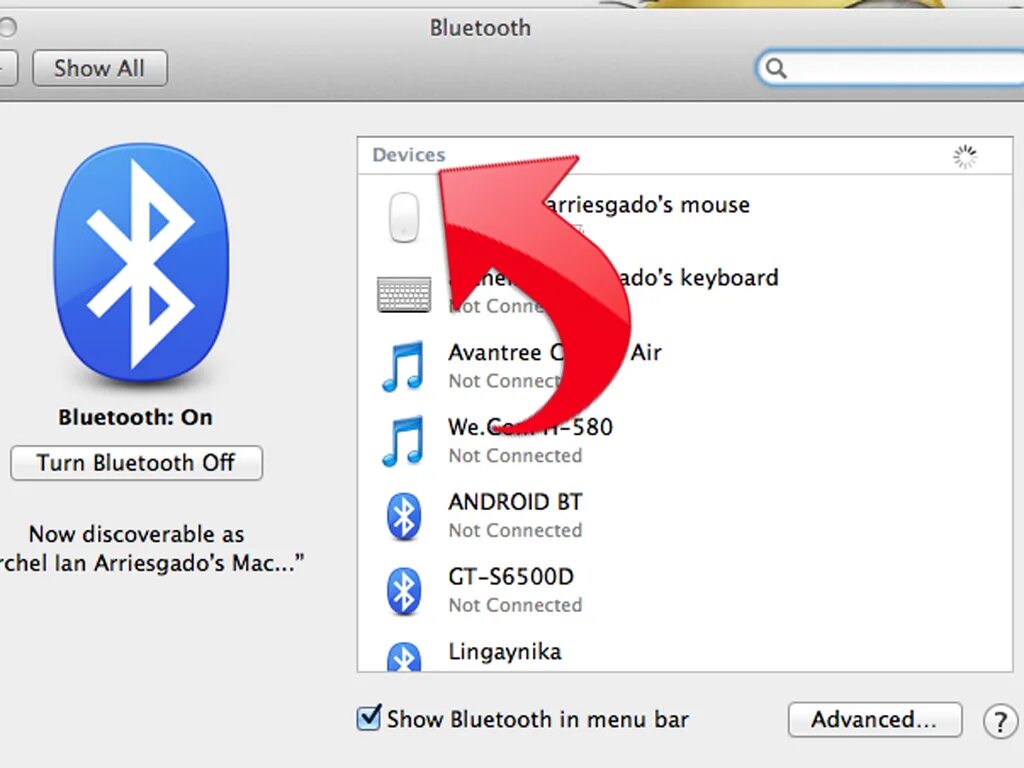Open the Advanced settings dialog

pos(875,720)
